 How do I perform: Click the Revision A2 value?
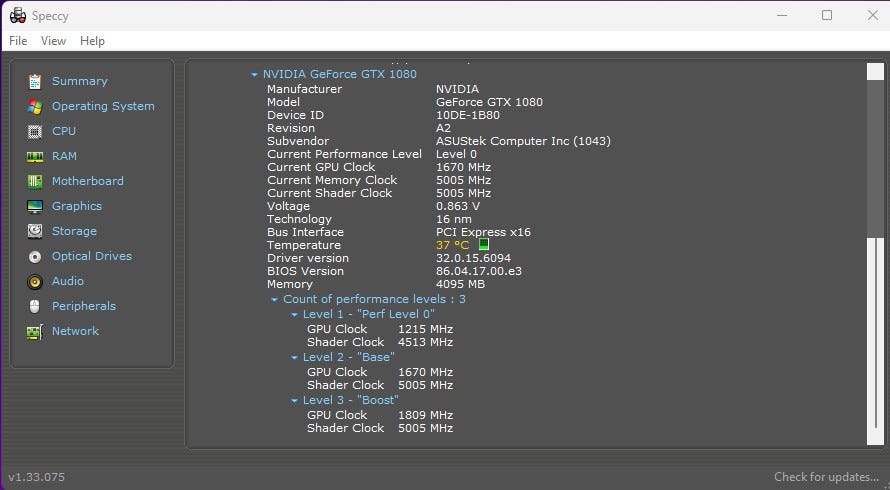tap(443, 128)
